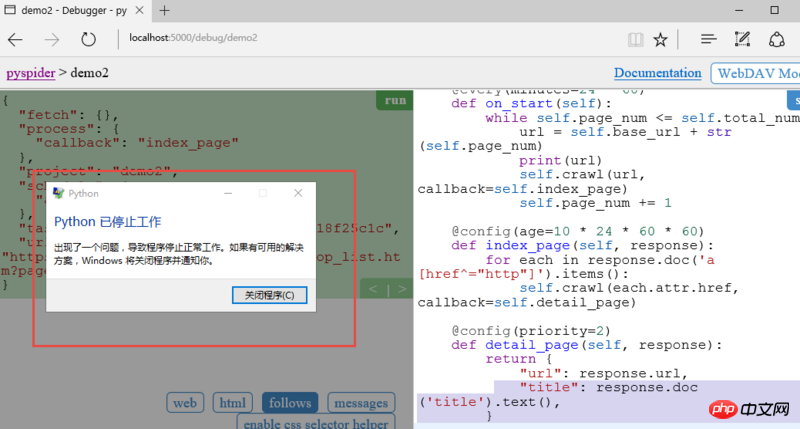This screenshot has width=800, height=429.
Task: Open the messages tab
Action: coord(360,403)
